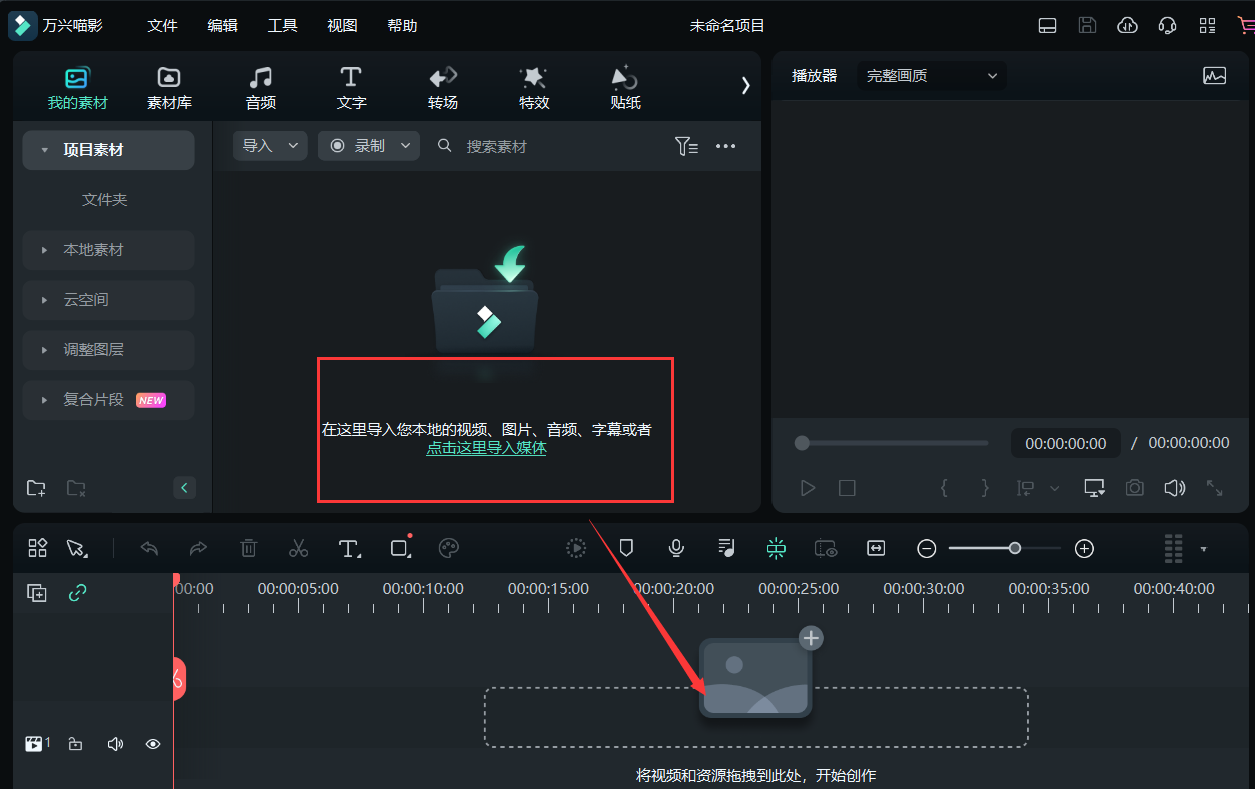Open the filter and sort icon in media panel
Screen dimensions: 1255x789
[x=686, y=146]
